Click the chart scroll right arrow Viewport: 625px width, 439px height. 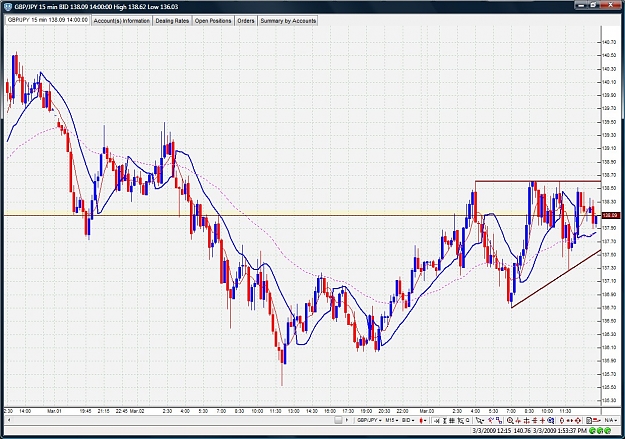347,420
